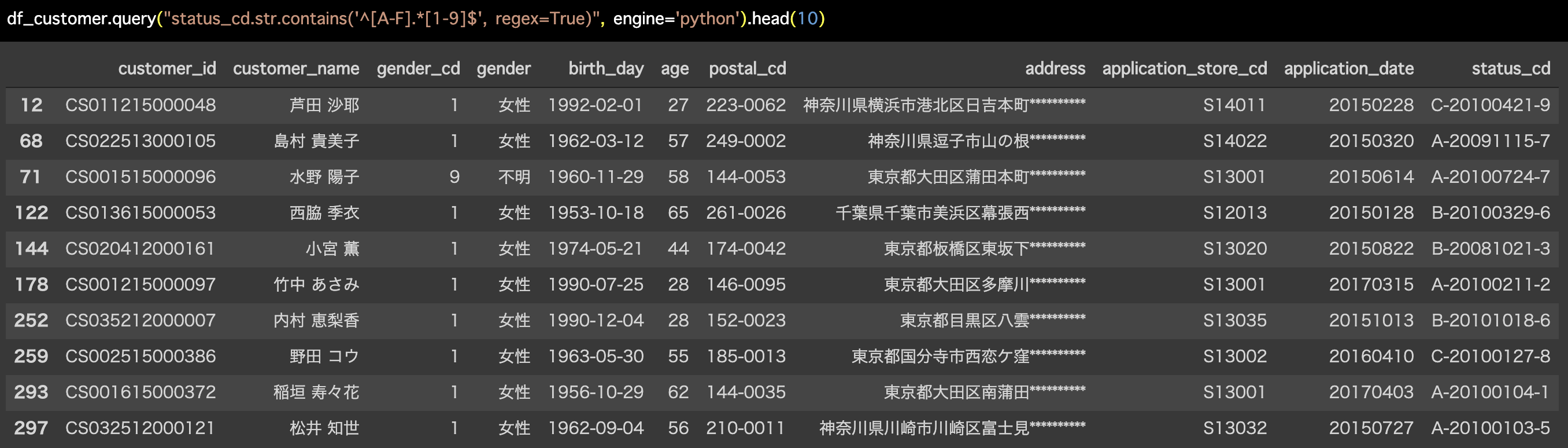Click status code A-20100724-7

coord(1491,177)
